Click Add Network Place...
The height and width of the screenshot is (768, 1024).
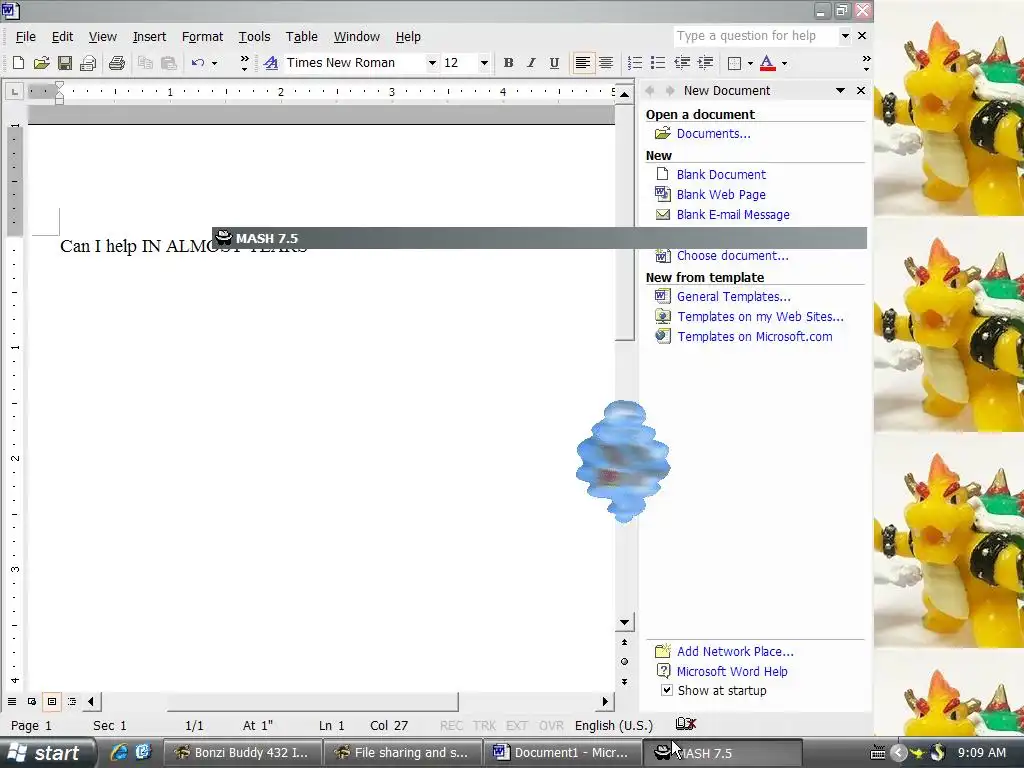[735, 652]
